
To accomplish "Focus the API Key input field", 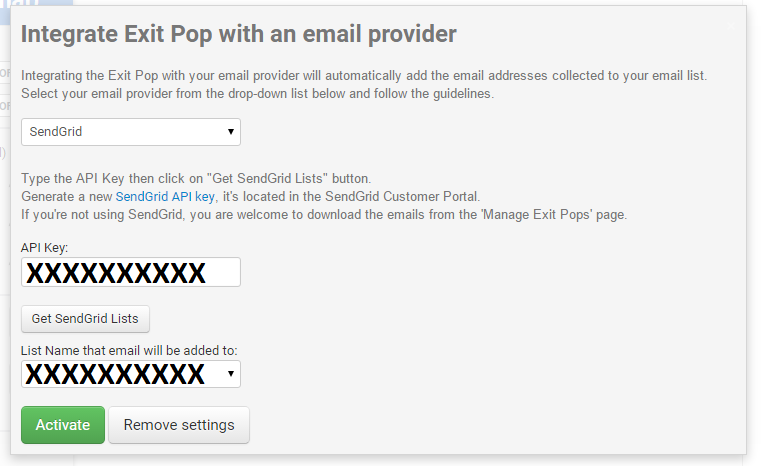I will point(130,272).
